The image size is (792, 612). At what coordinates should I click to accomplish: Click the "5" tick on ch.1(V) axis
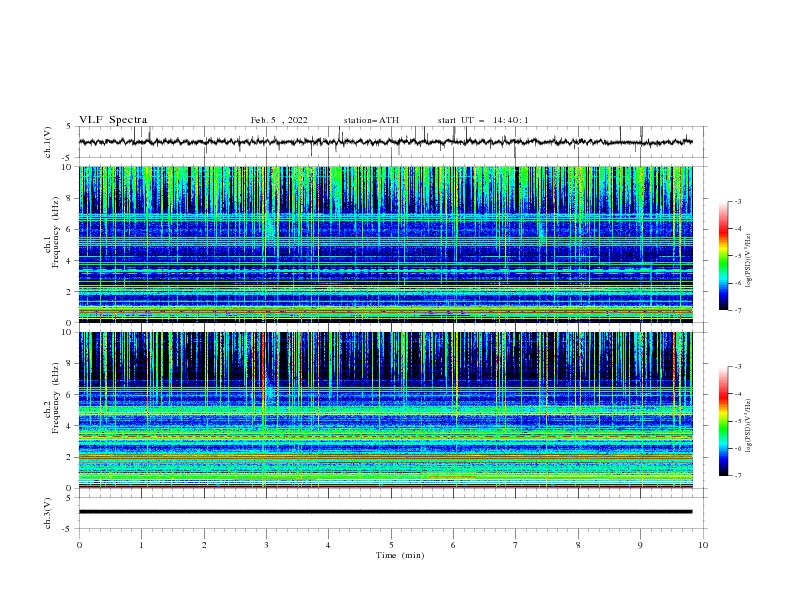[x=71, y=126]
